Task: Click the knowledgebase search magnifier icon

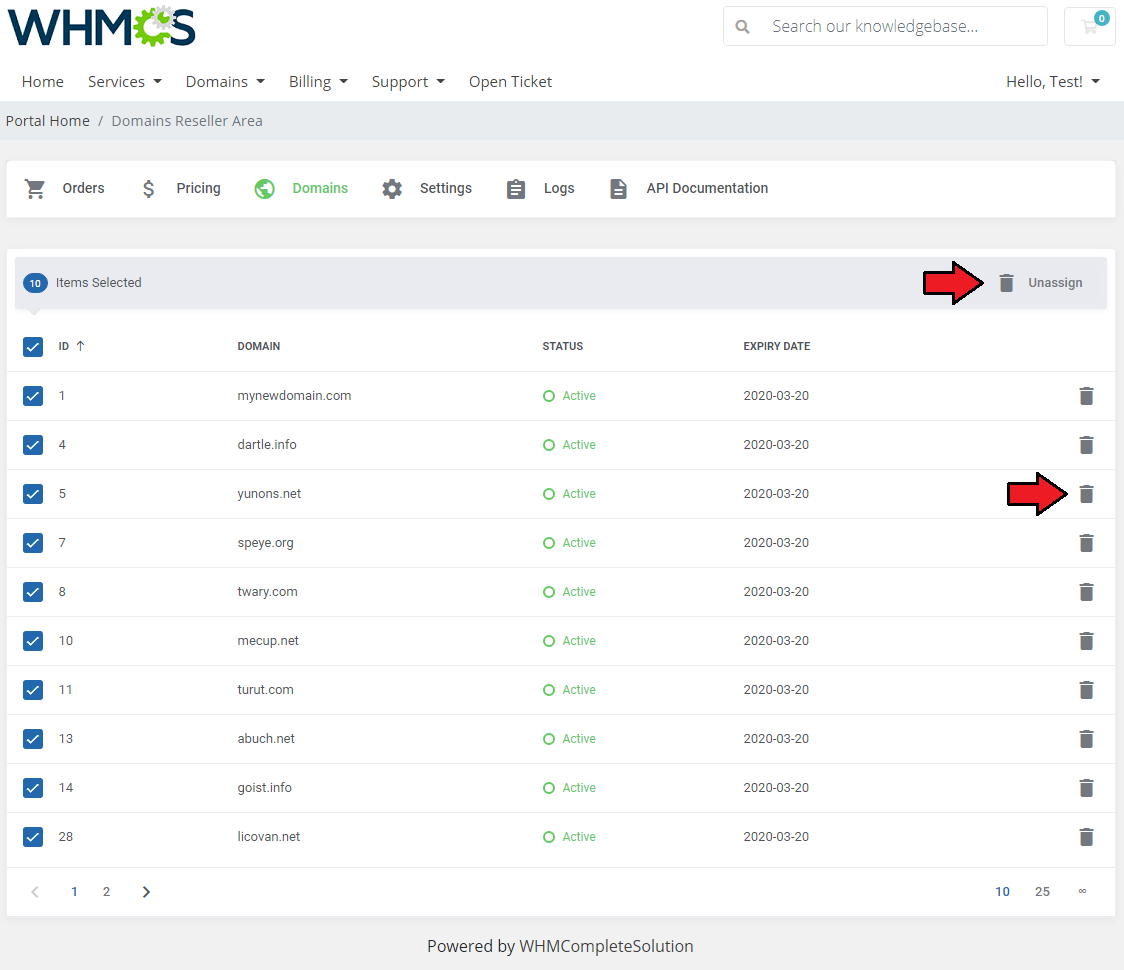Action: (x=743, y=27)
